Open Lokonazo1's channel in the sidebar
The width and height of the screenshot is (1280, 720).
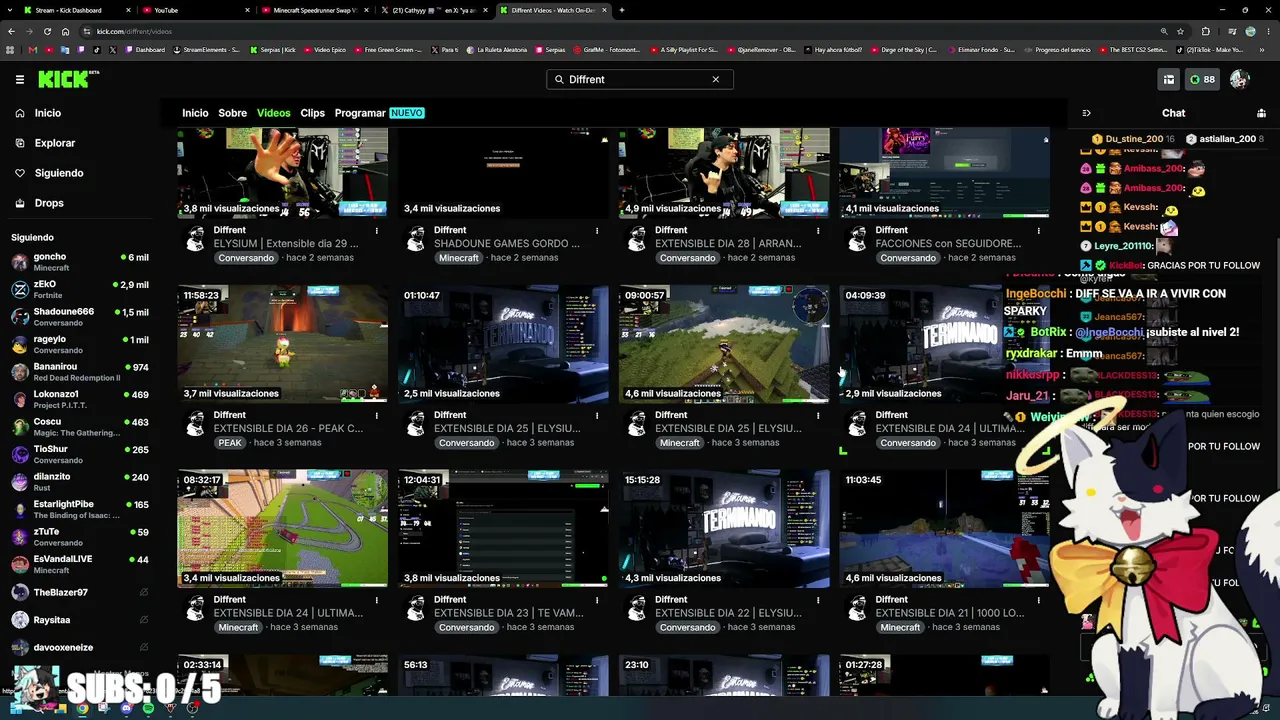click(x=80, y=400)
